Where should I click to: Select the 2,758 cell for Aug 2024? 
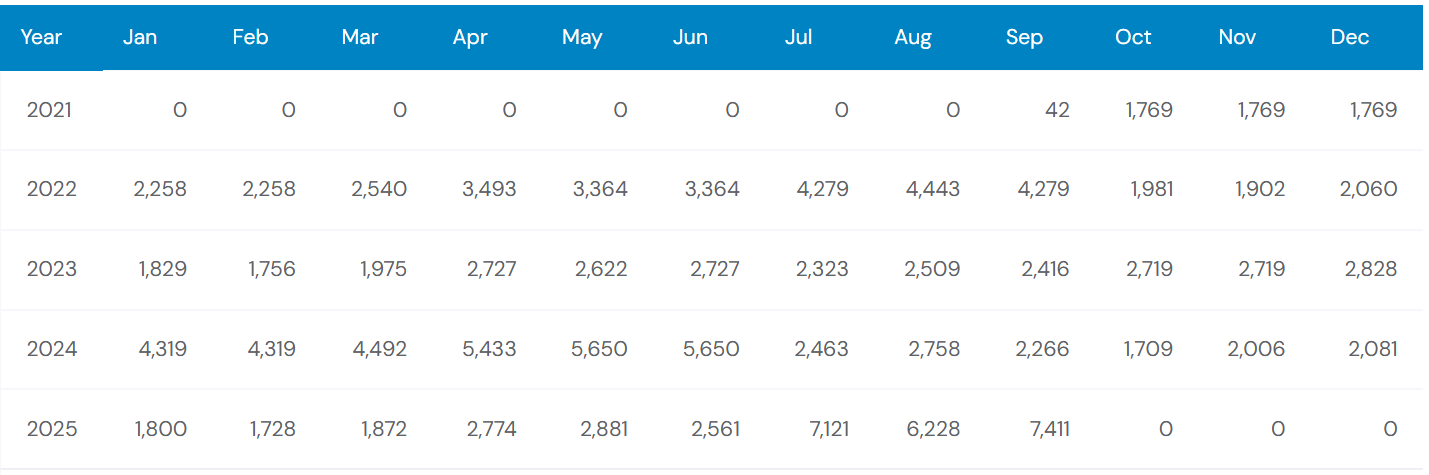coord(933,349)
